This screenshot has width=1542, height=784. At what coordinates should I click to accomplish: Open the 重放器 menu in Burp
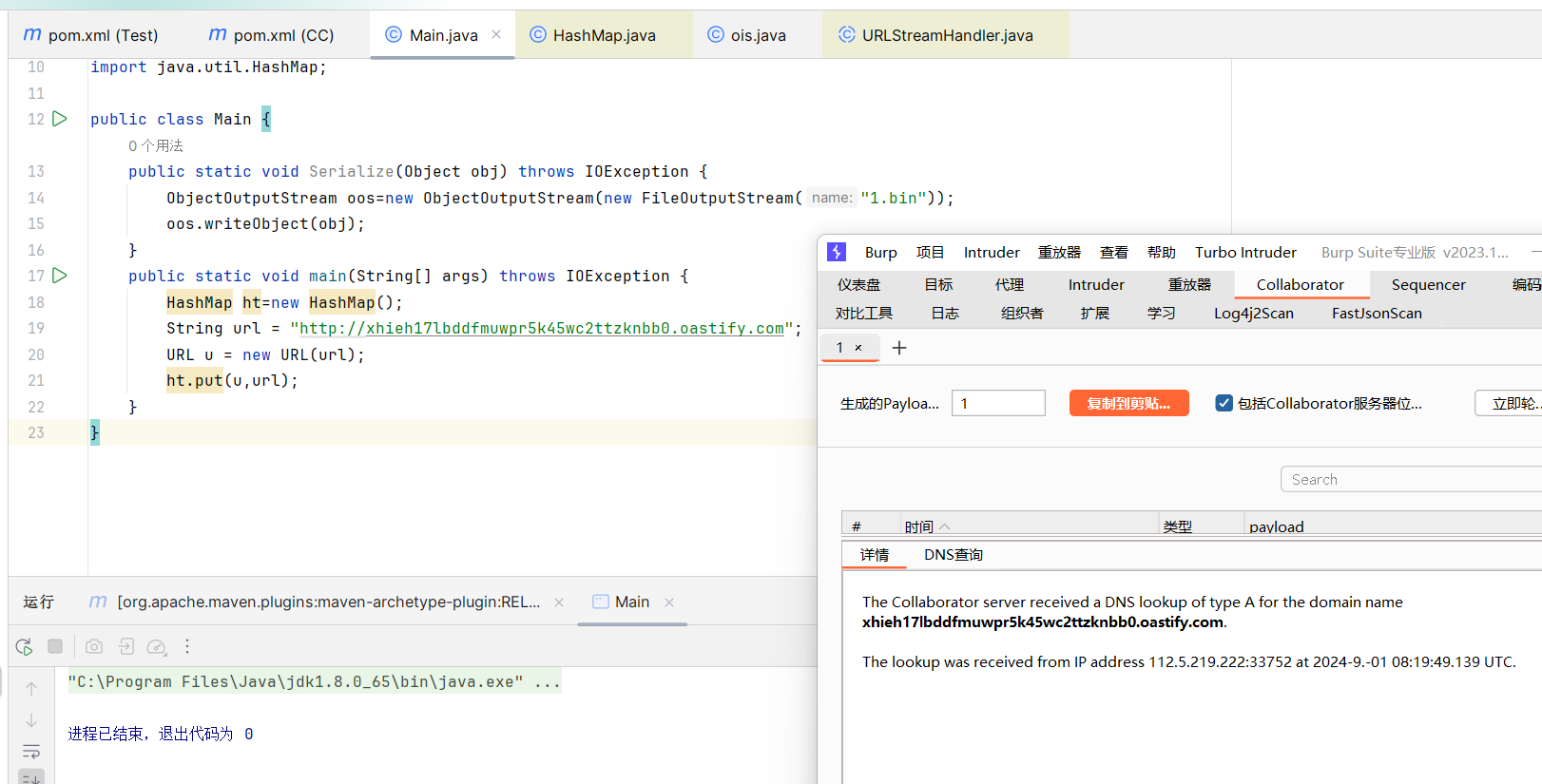pyautogui.click(x=1059, y=253)
